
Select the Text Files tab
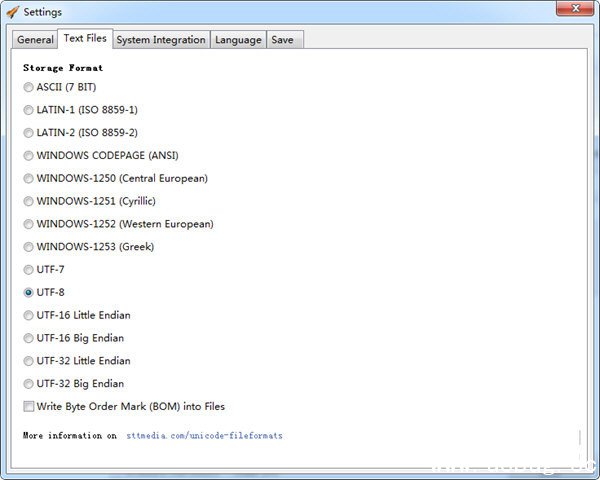(x=85, y=38)
